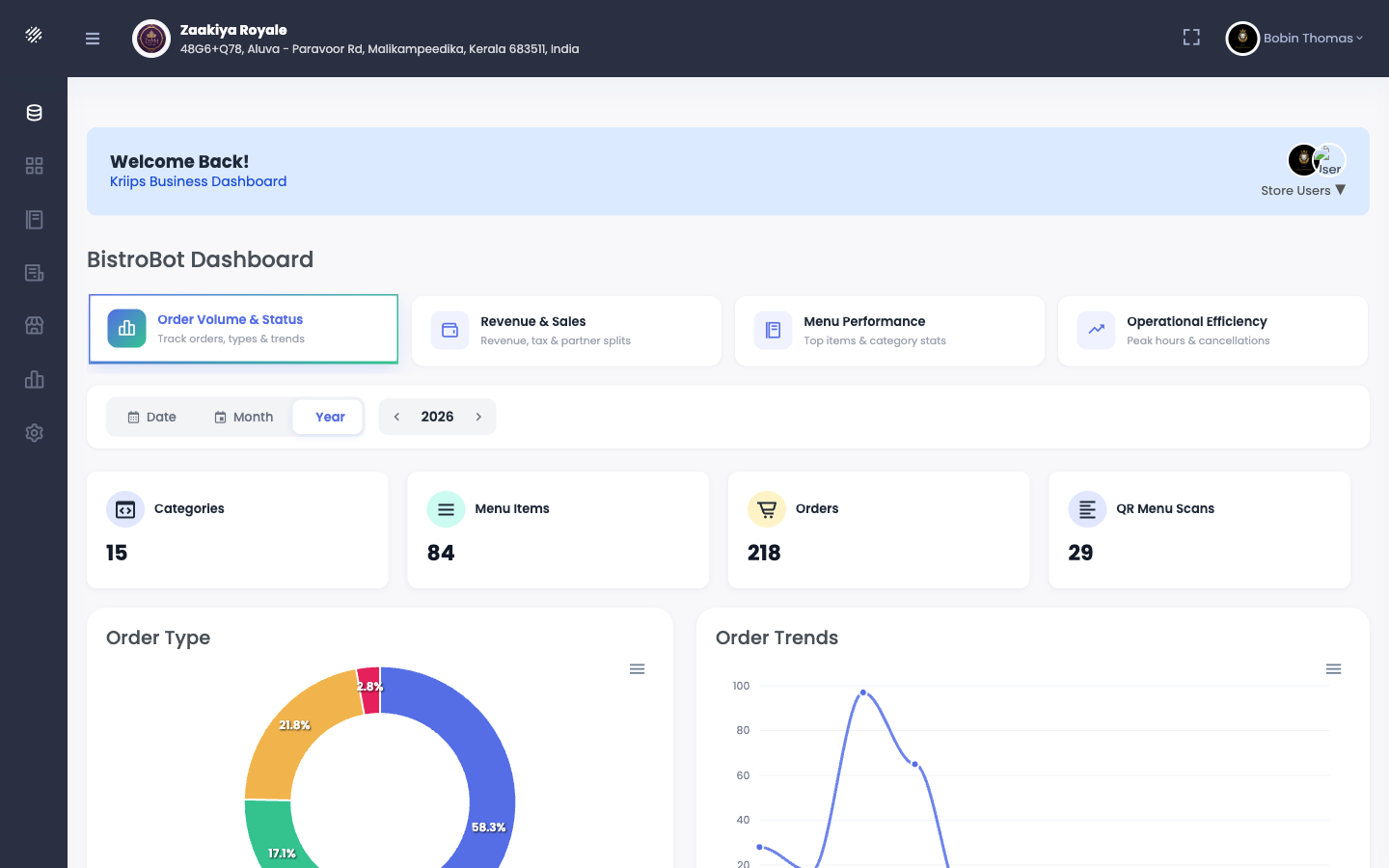Click the 2026 year value
The width and height of the screenshot is (1389, 868).
[x=437, y=417]
